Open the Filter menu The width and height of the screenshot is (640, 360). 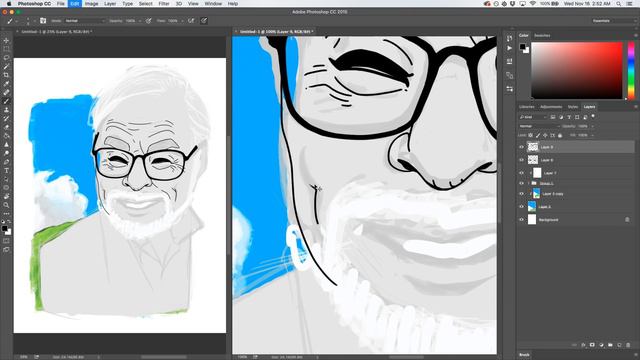(164, 4)
